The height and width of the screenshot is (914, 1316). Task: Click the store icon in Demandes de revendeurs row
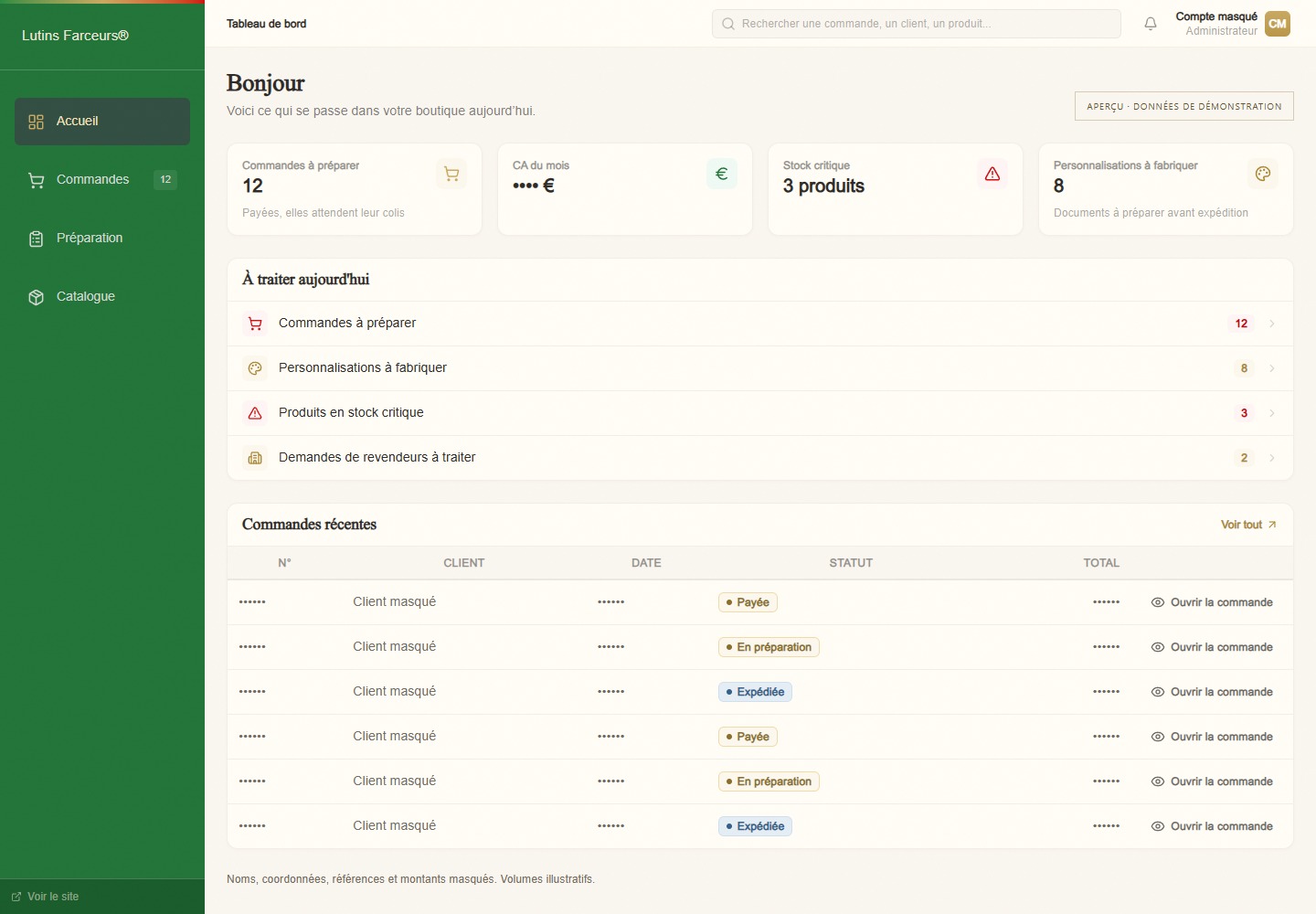coord(255,458)
